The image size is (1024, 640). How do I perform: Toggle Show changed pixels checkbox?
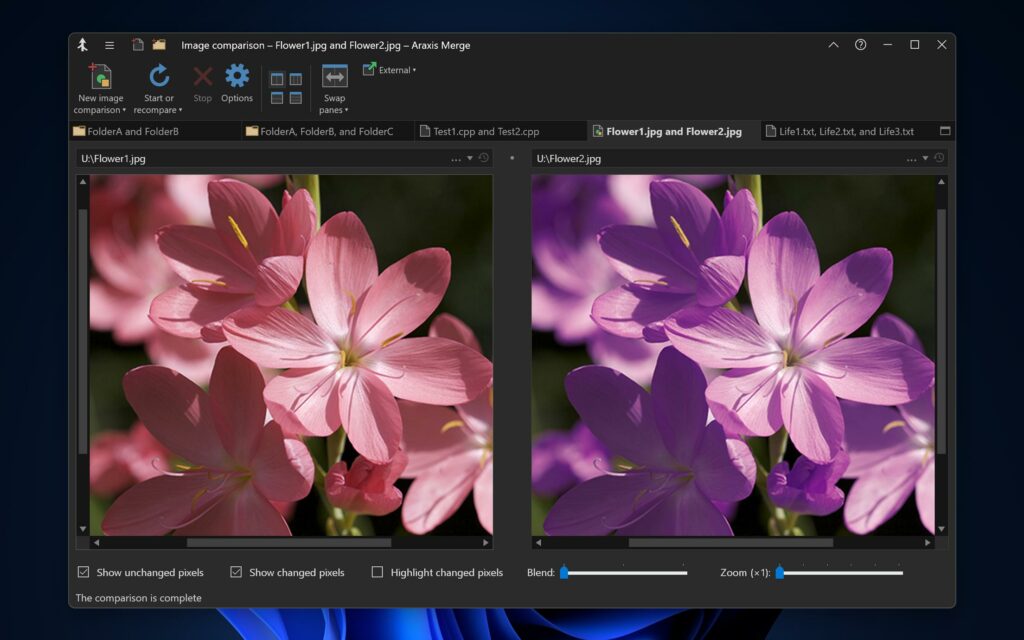pos(236,572)
